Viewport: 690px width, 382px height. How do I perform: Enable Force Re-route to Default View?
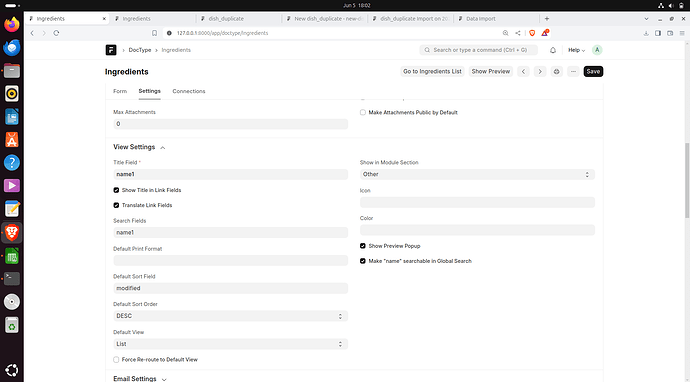point(116,360)
